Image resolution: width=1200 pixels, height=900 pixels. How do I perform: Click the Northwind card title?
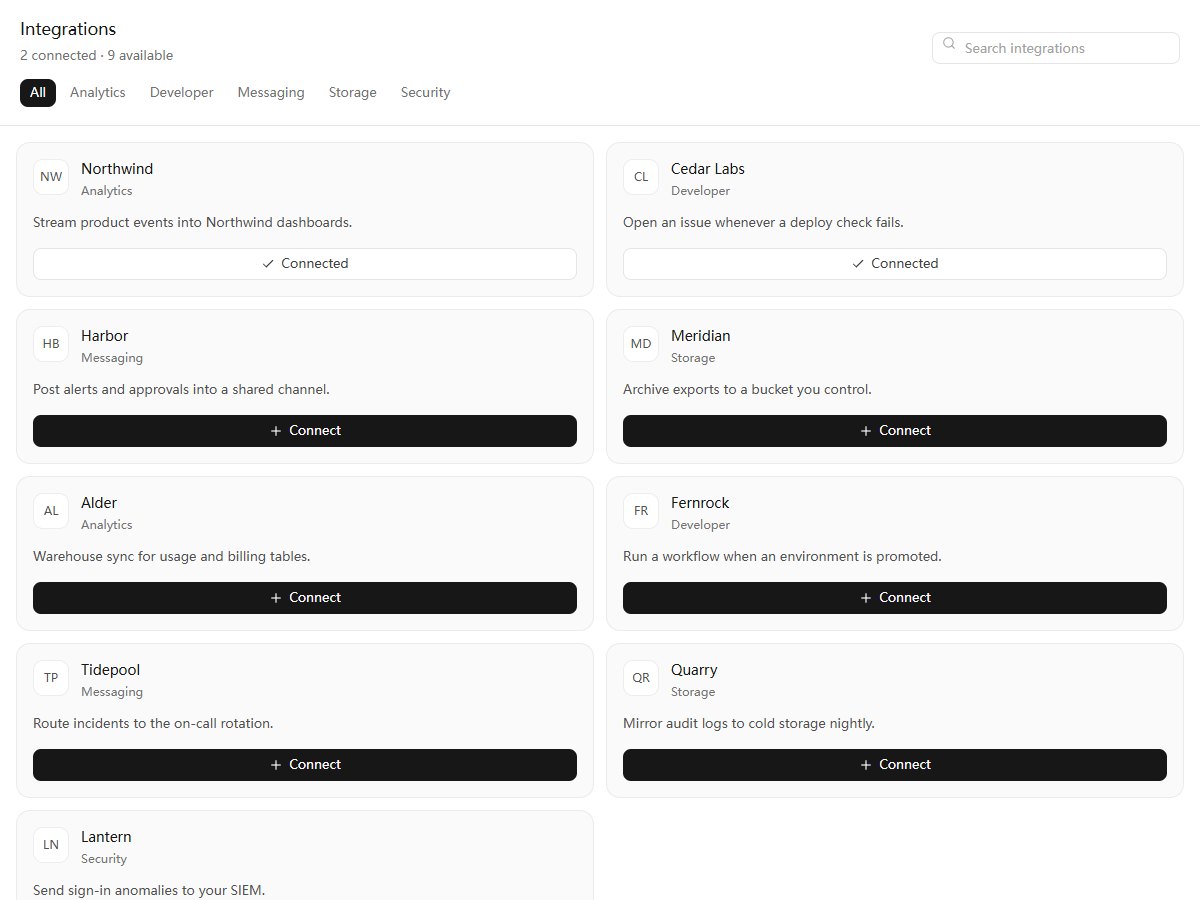pyautogui.click(x=117, y=169)
